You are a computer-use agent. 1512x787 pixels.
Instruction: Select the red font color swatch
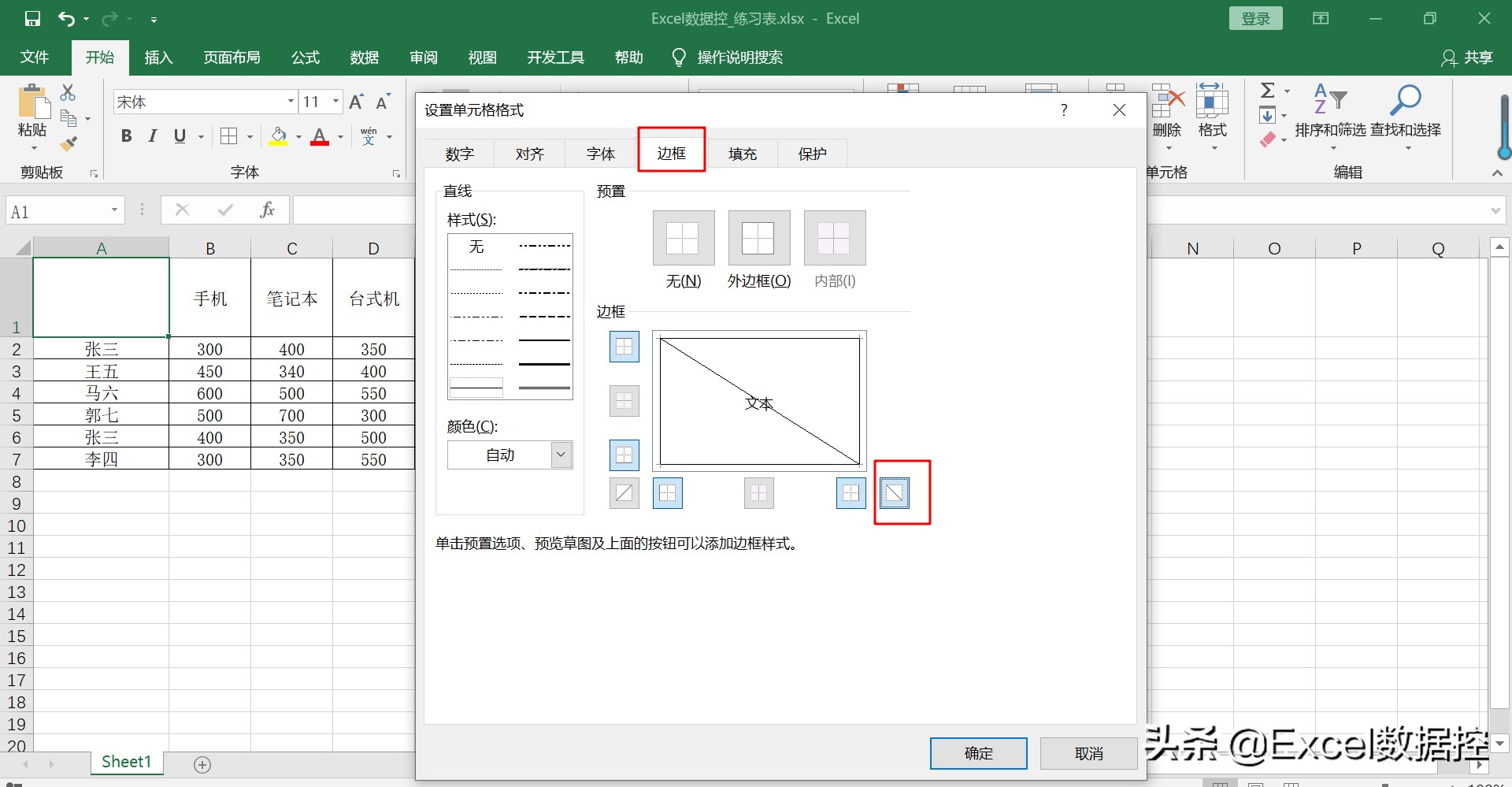coord(320,143)
